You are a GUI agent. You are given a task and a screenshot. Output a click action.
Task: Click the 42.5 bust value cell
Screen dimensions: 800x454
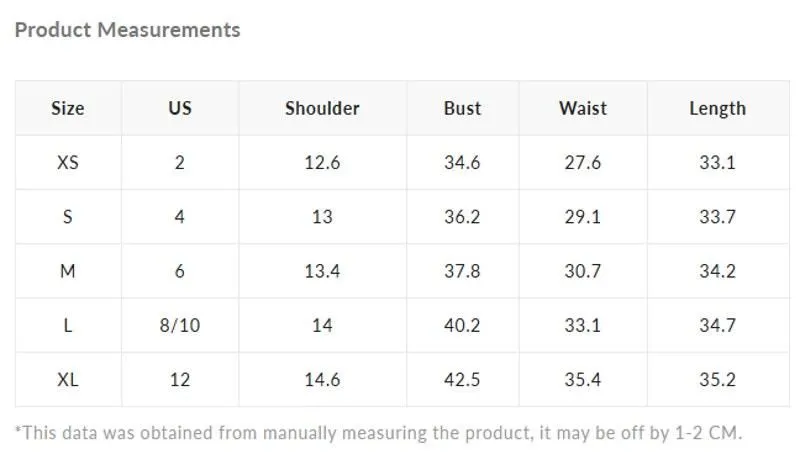click(x=462, y=380)
